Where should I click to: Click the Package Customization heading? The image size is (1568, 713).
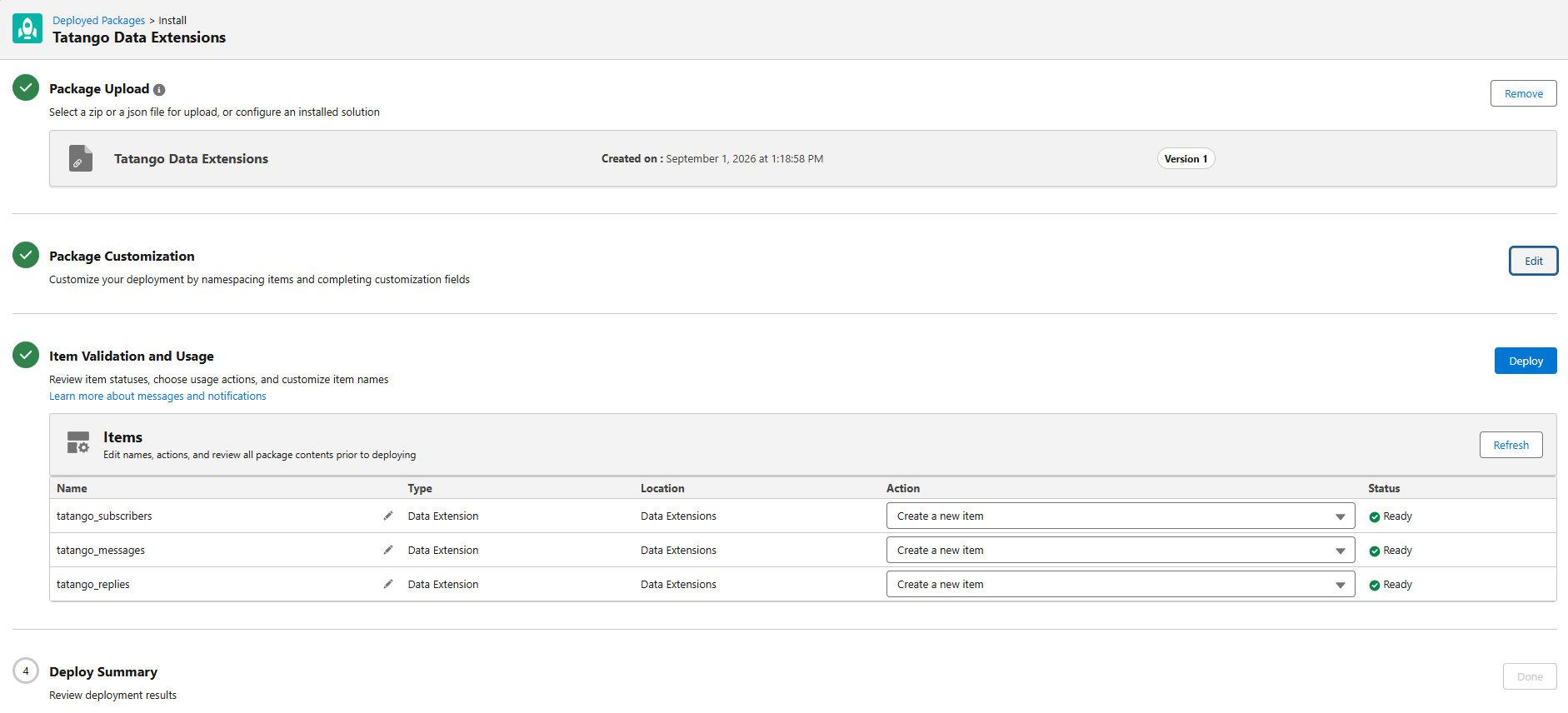[x=122, y=256]
